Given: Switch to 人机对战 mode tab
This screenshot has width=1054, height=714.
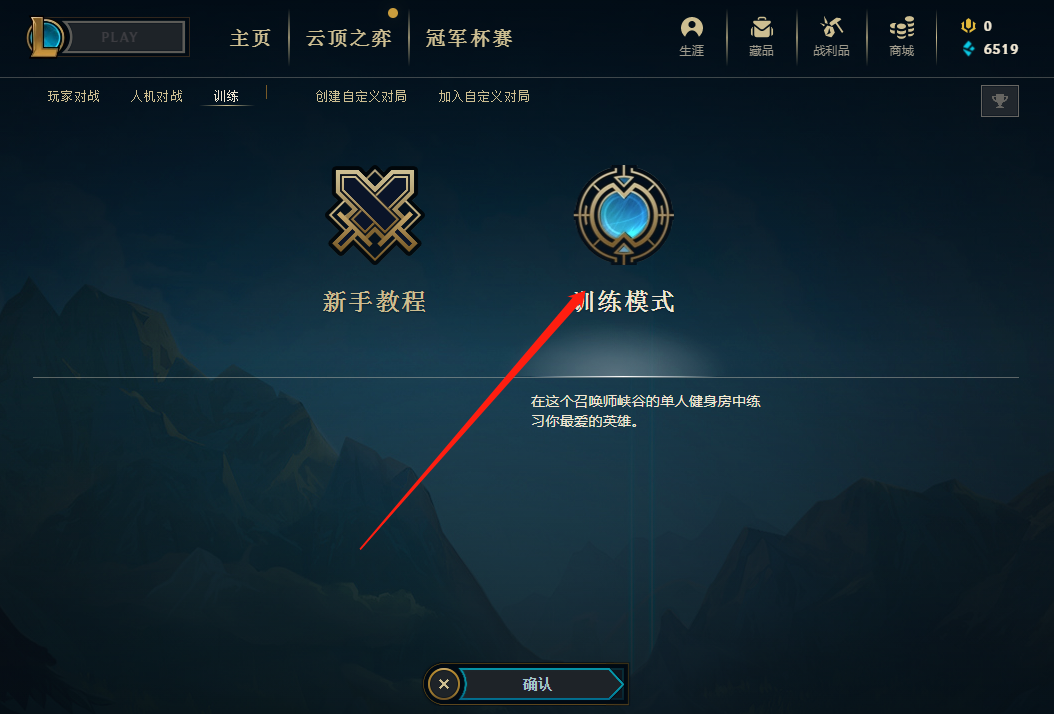Looking at the screenshot, I should tap(157, 96).
